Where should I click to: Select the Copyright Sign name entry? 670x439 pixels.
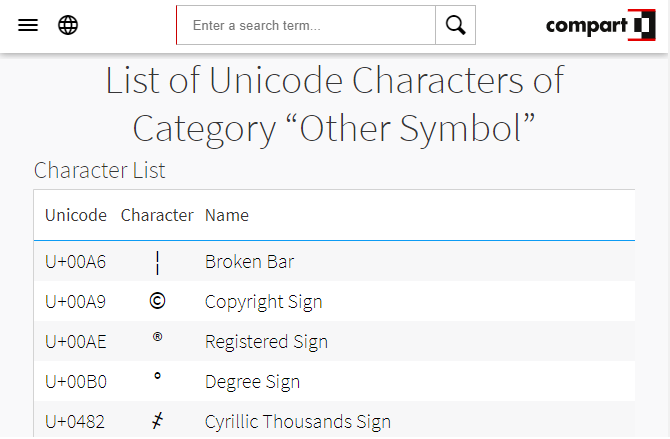pos(263,302)
